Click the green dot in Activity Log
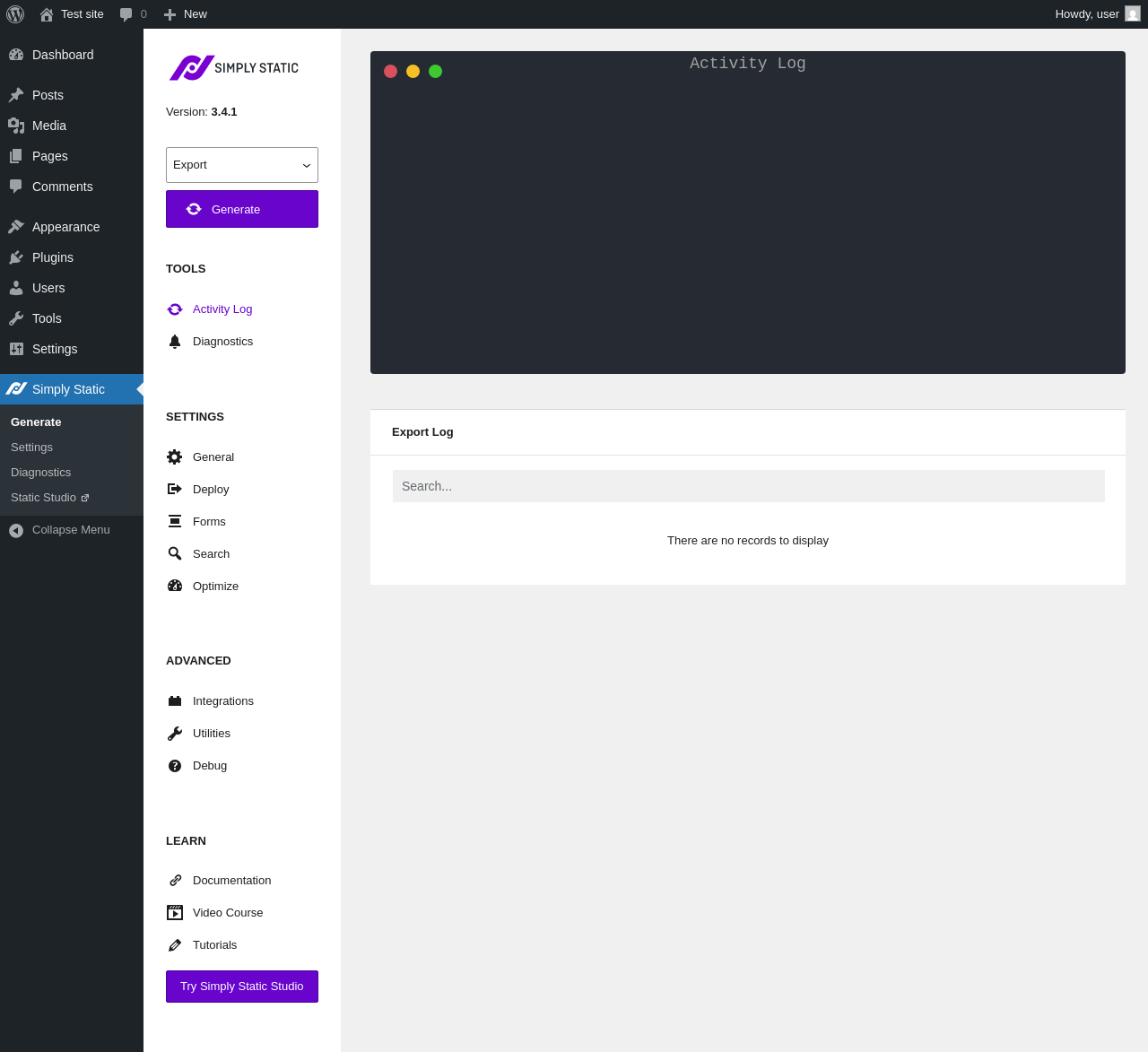 coord(435,72)
